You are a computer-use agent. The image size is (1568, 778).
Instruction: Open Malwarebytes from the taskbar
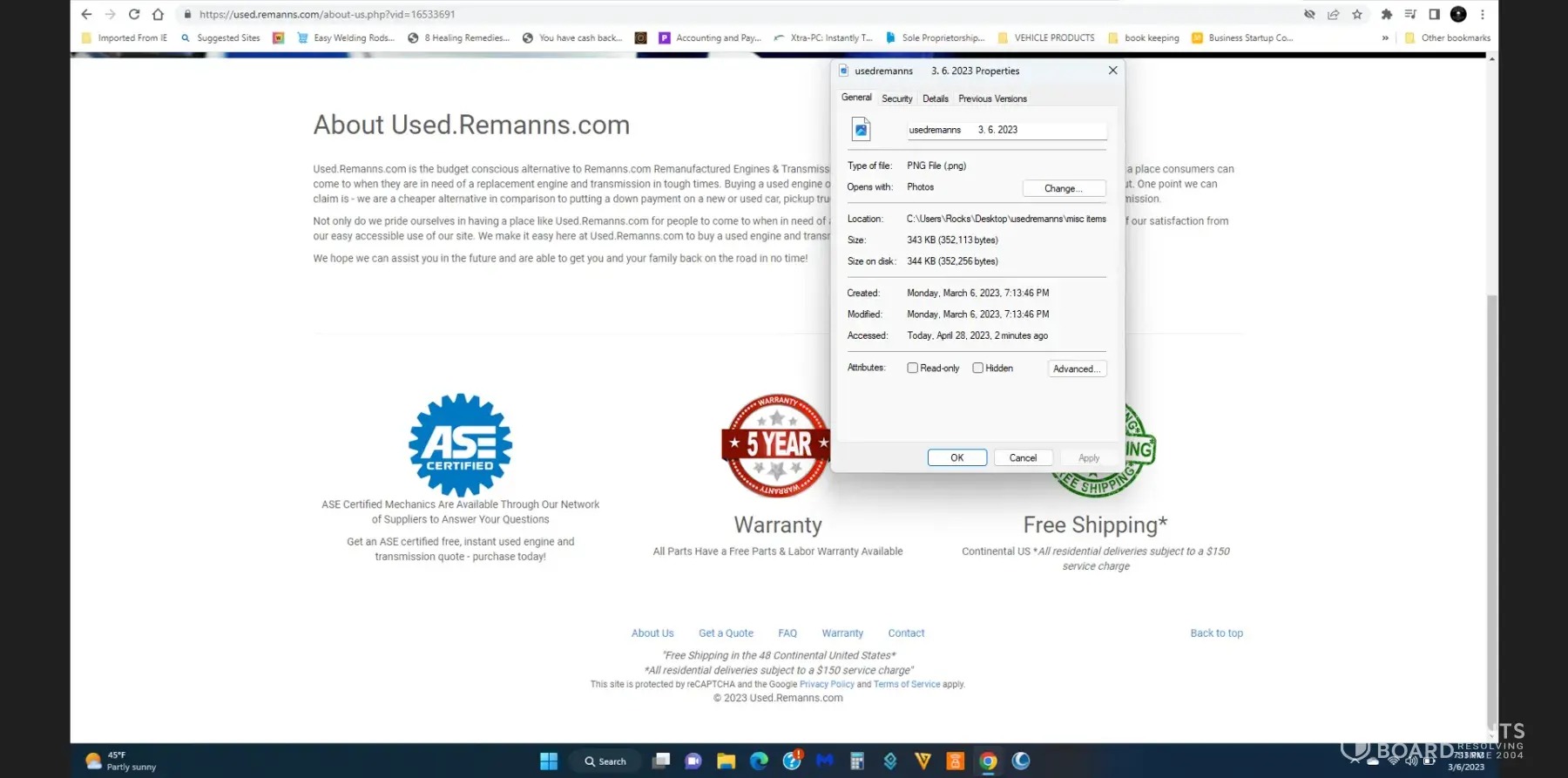824,761
